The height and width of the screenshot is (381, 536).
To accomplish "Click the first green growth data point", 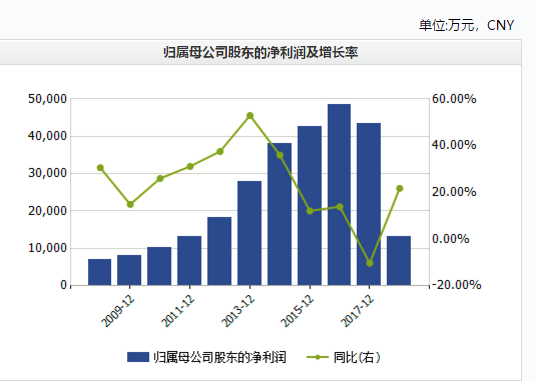I will tap(100, 168).
